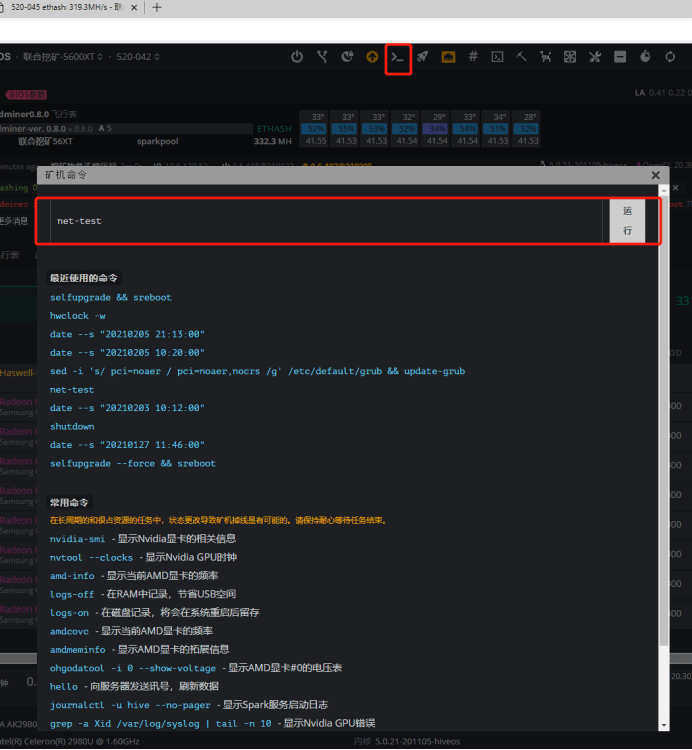692x750 pixels.
Task: Open the run command terminal icon
Action: tap(398, 57)
